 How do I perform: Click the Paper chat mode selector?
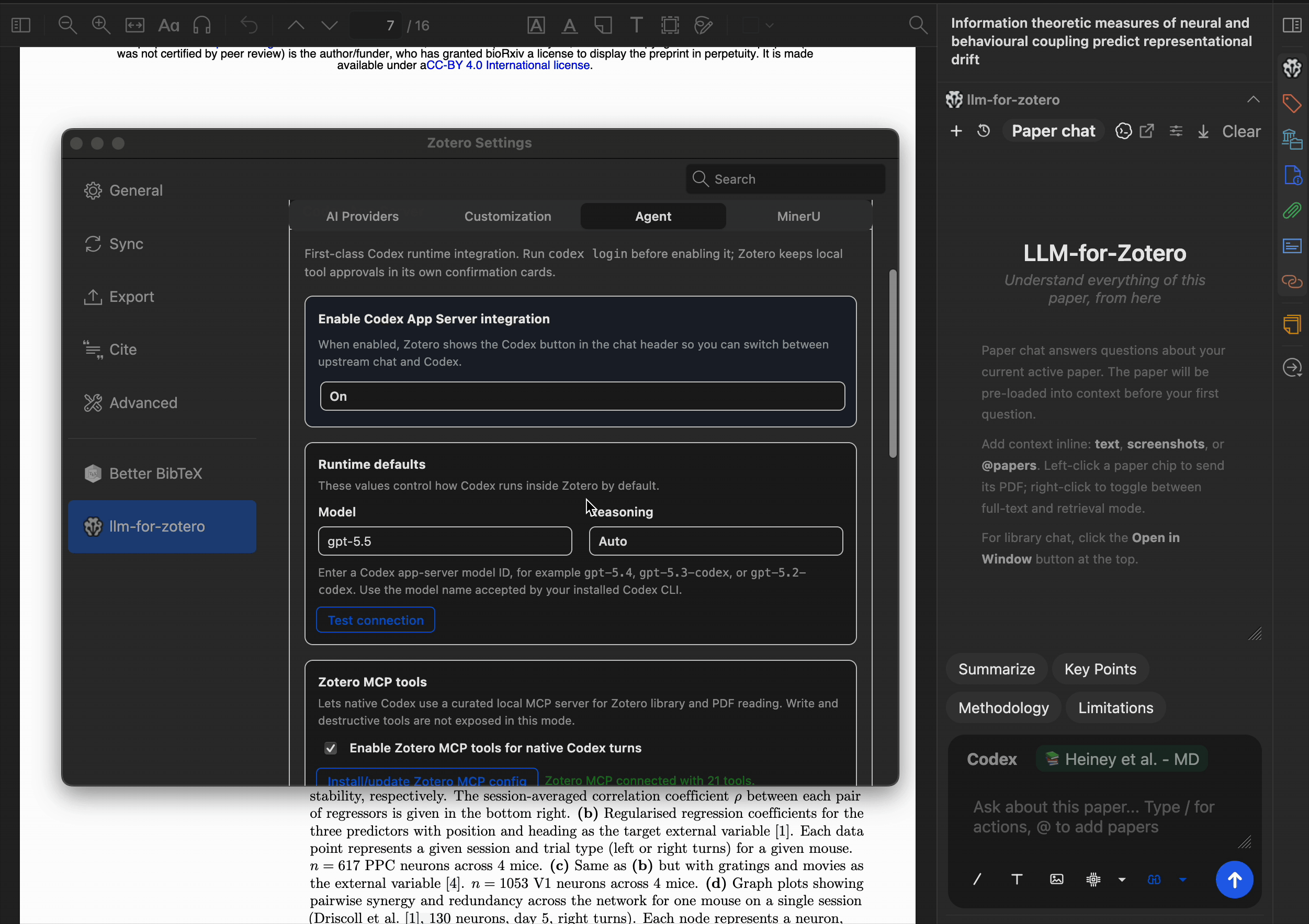click(x=1053, y=131)
